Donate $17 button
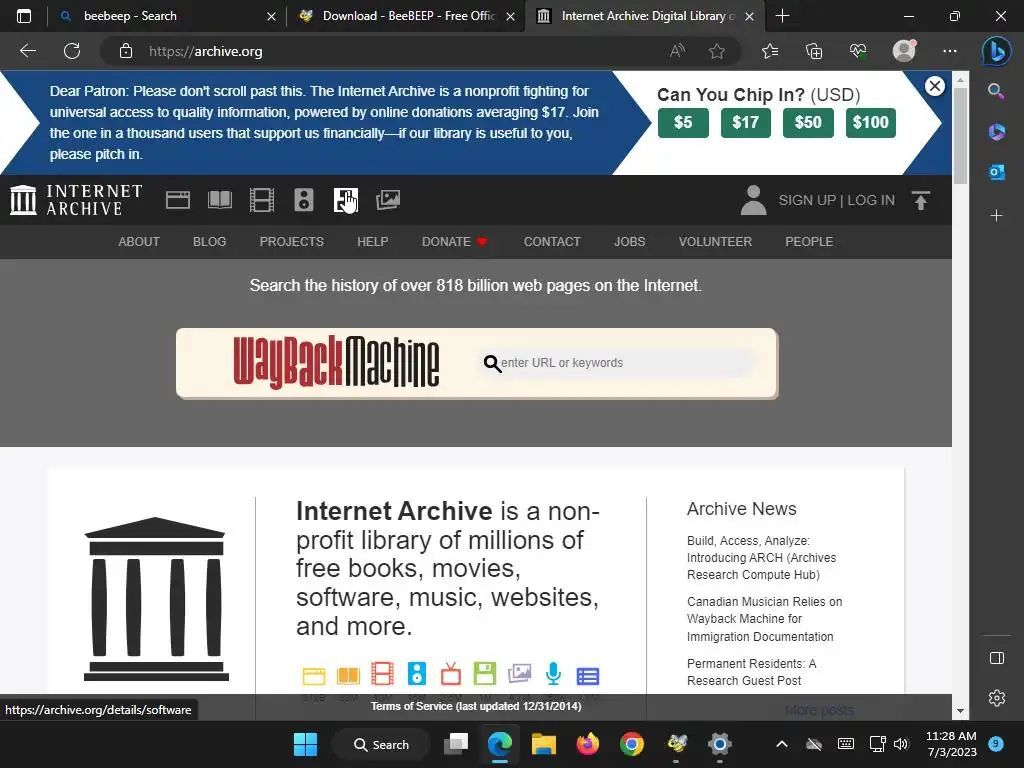This screenshot has height=768, width=1024. (x=746, y=123)
